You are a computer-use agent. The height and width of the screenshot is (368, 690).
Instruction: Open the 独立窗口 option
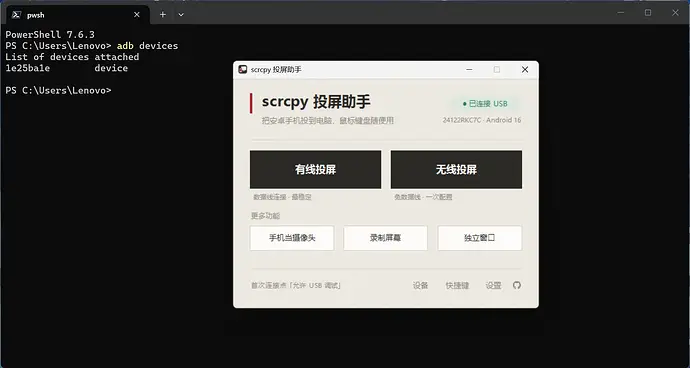(480, 238)
